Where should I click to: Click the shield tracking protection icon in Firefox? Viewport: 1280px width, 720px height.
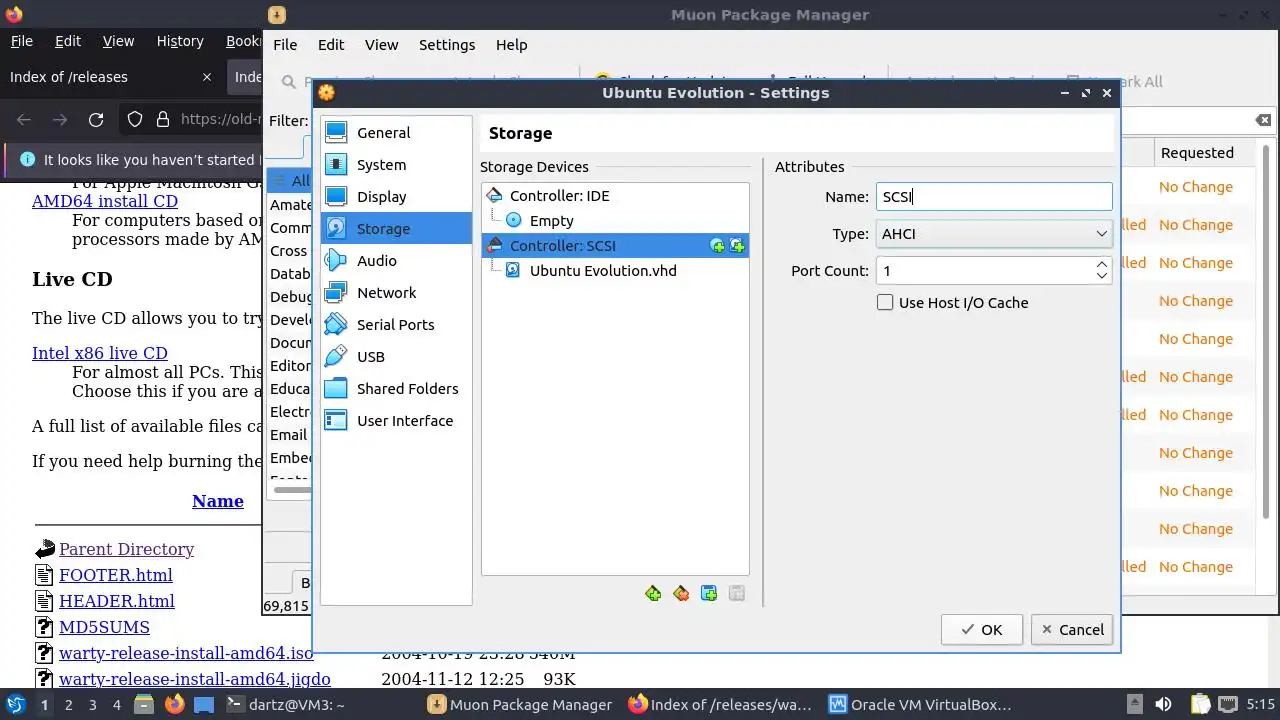coord(135,120)
